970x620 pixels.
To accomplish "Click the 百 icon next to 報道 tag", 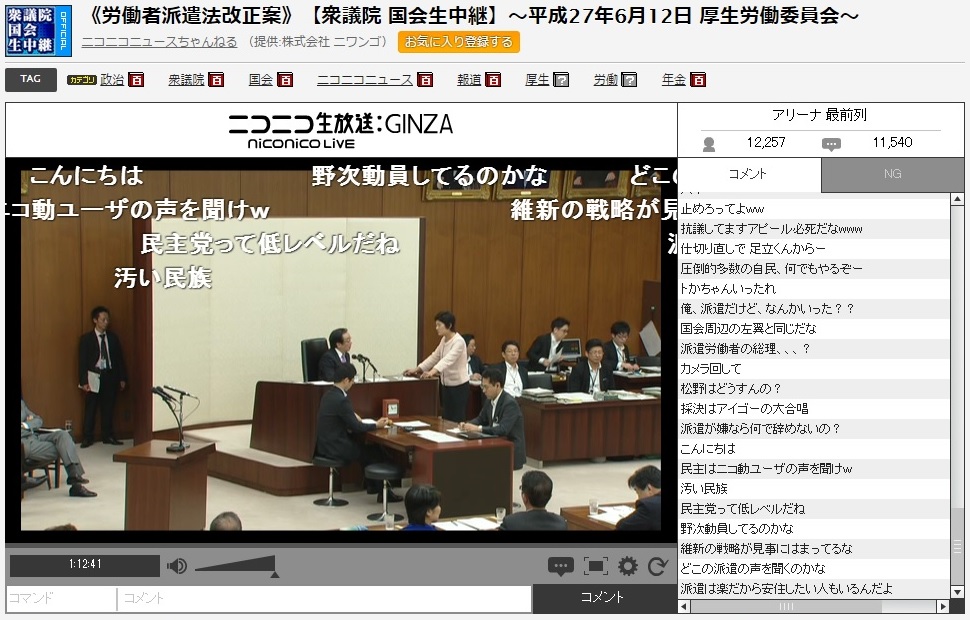I will 493,80.
